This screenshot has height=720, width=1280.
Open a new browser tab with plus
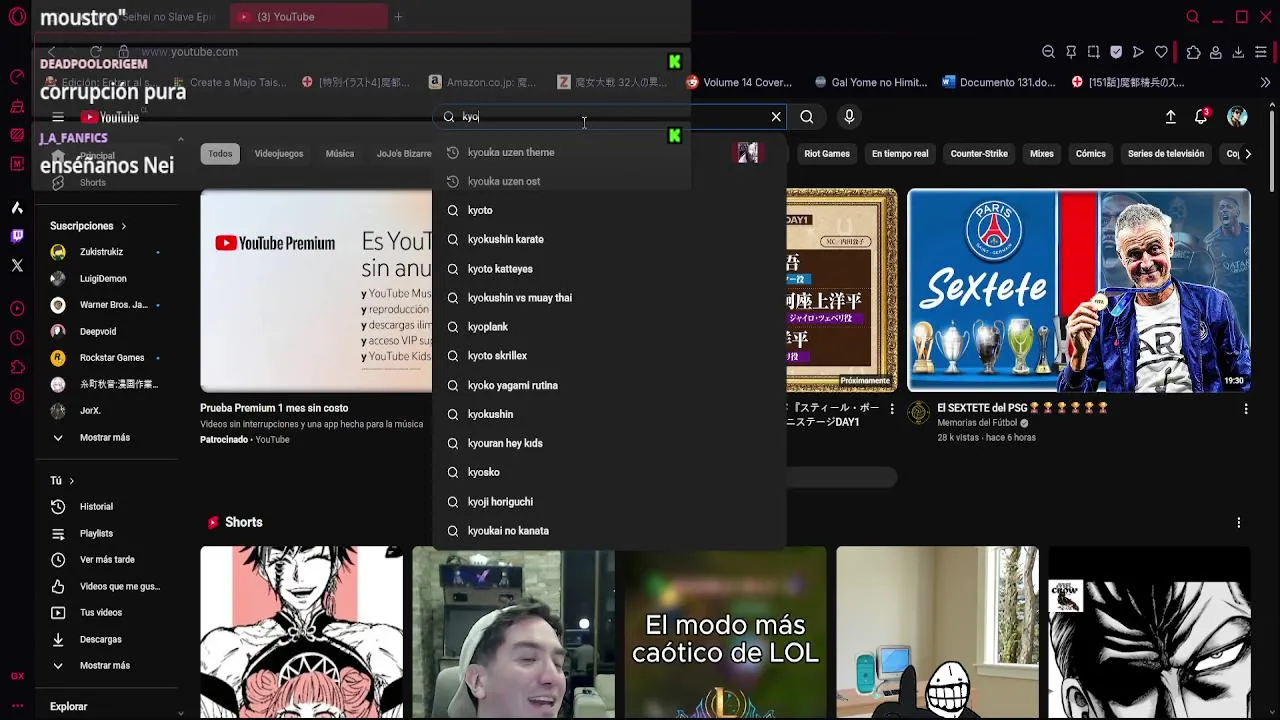point(398,17)
